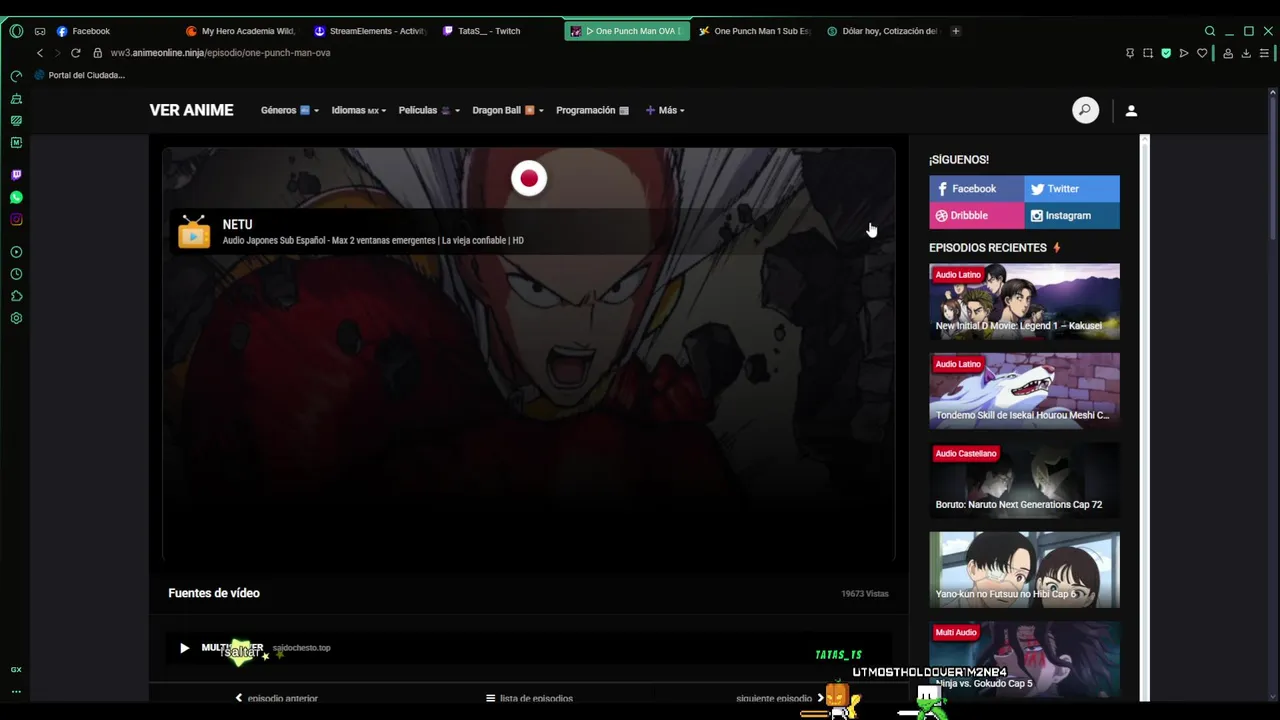This screenshot has width=1280, height=720.
Task: Click the browser Back arrow
Action: pyautogui.click(x=40, y=53)
